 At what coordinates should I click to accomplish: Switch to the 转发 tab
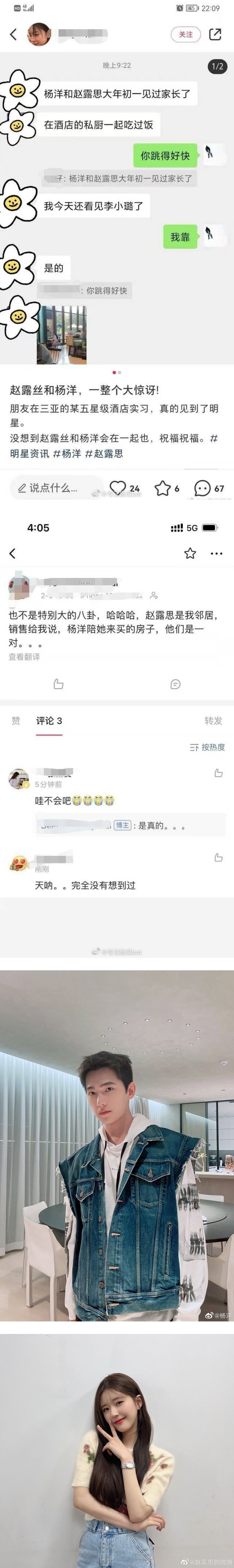[213, 721]
